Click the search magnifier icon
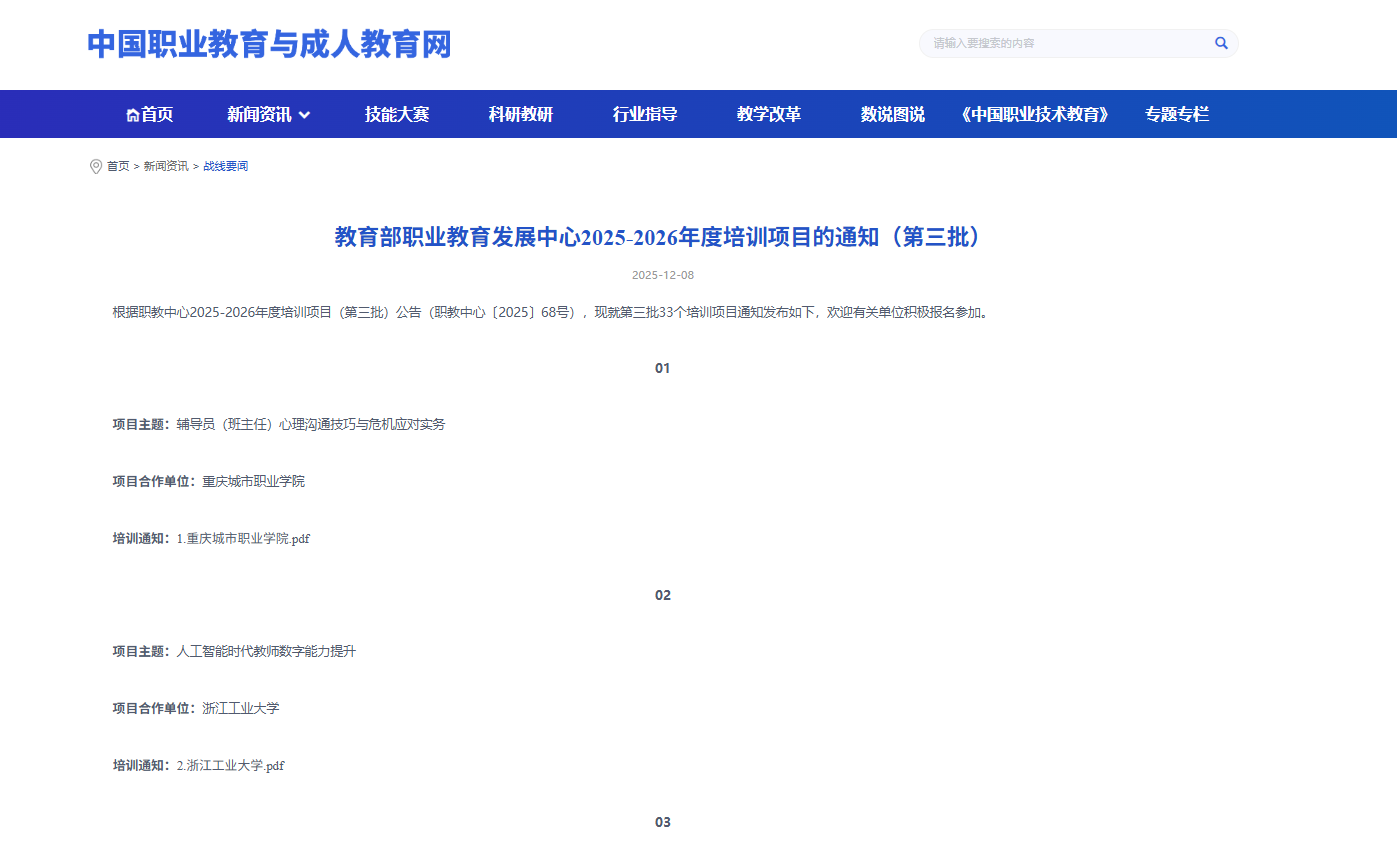The width and height of the screenshot is (1397, 845). (1221, 43)
